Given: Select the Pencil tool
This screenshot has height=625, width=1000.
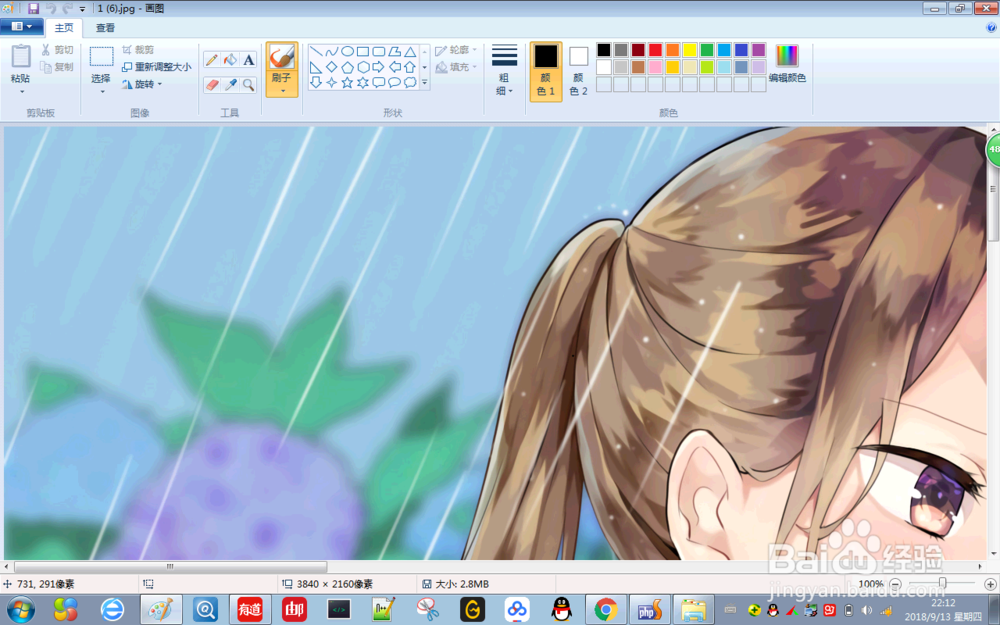Looking at the screenshot, I should click(212, 60).
